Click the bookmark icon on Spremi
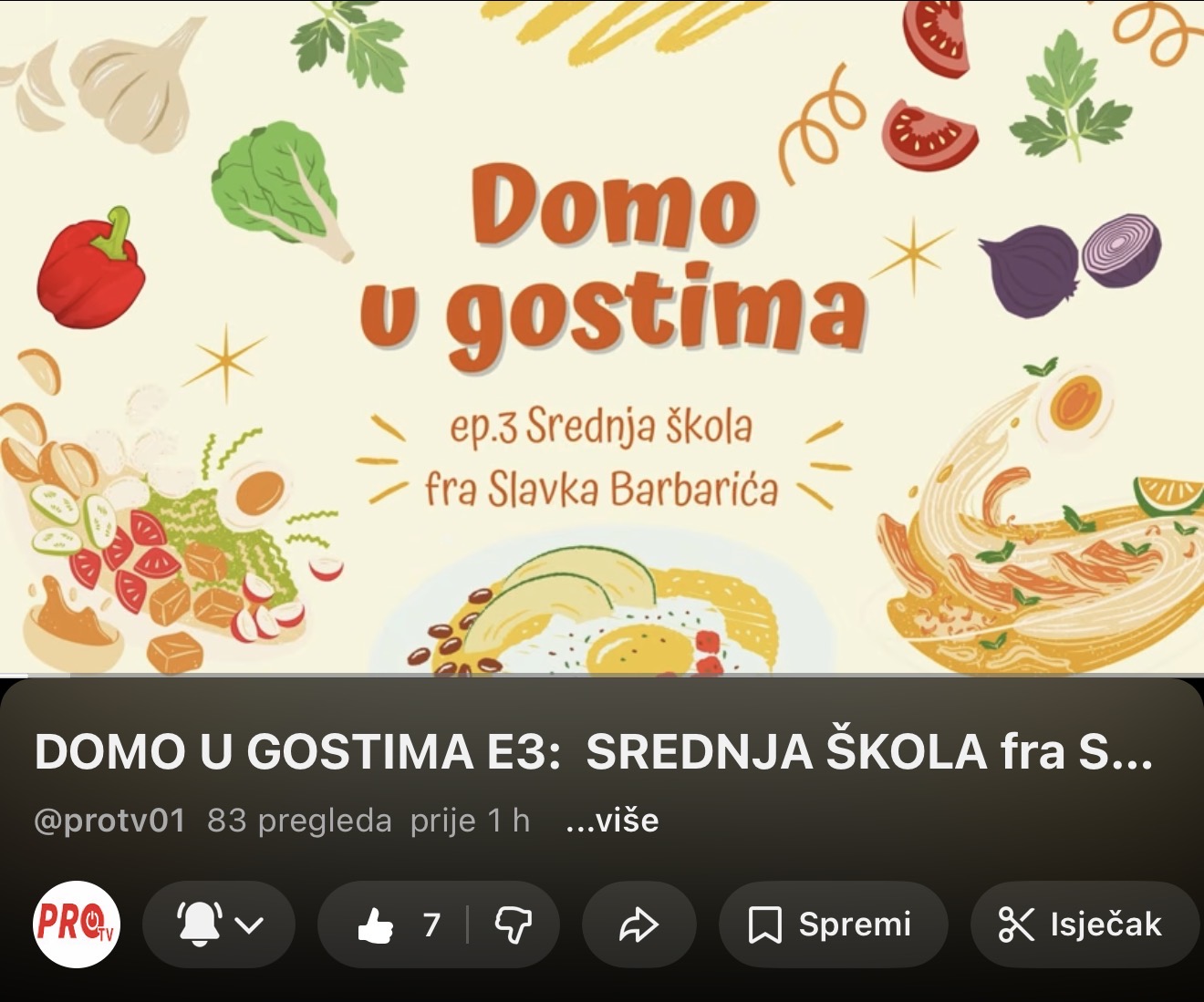The height and width of the screenshot is (1002, 1204). (x=764, y=925)
